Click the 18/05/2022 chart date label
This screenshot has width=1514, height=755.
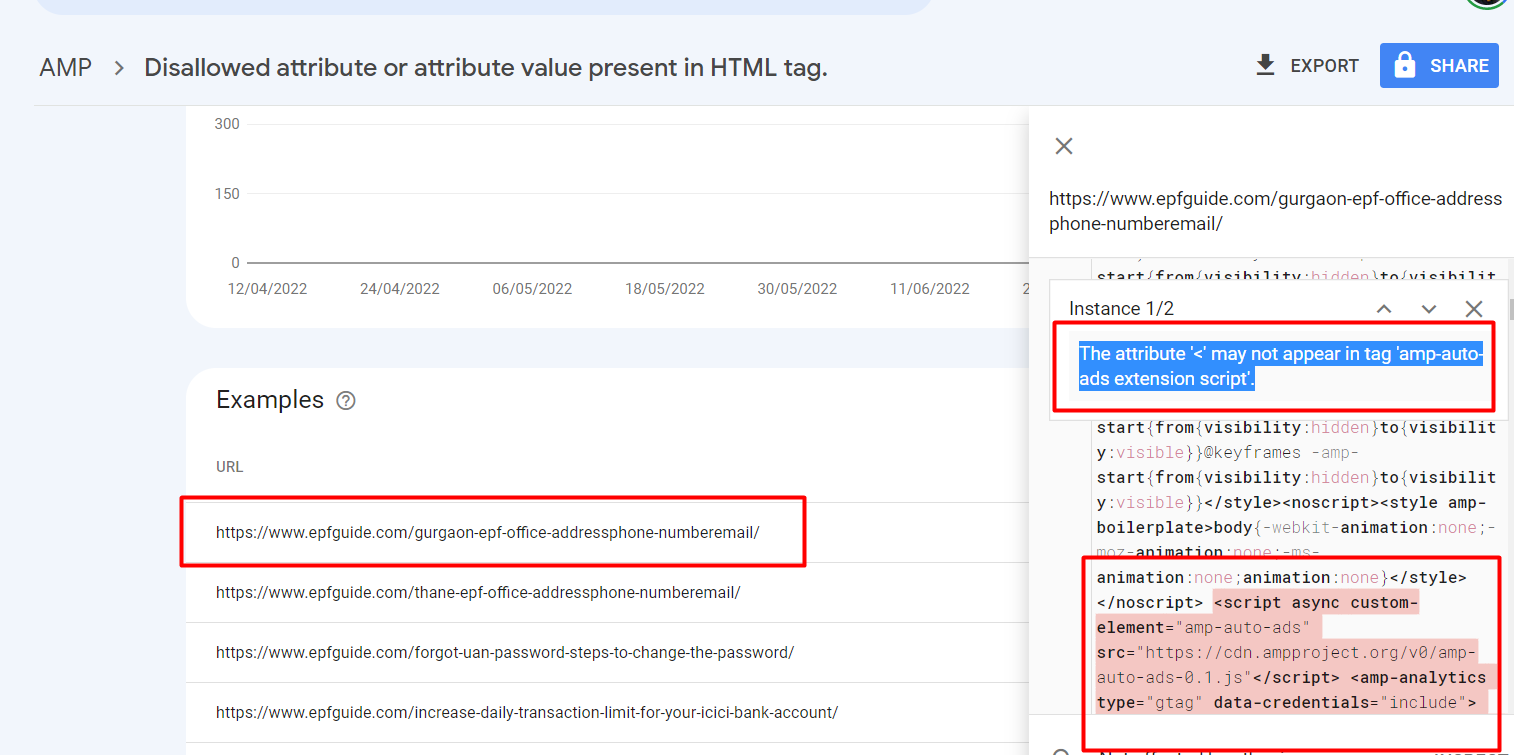(664, 289)
